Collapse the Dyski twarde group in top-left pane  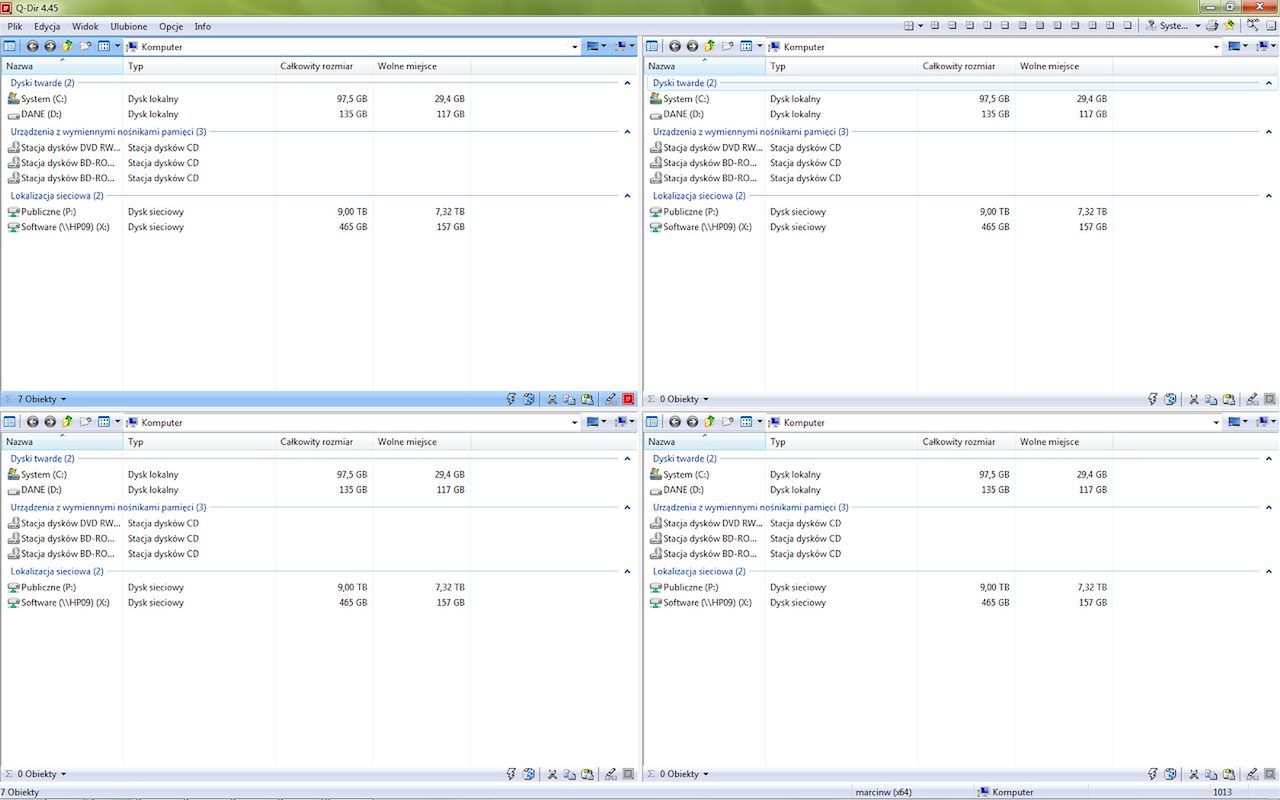pos(627,83)
